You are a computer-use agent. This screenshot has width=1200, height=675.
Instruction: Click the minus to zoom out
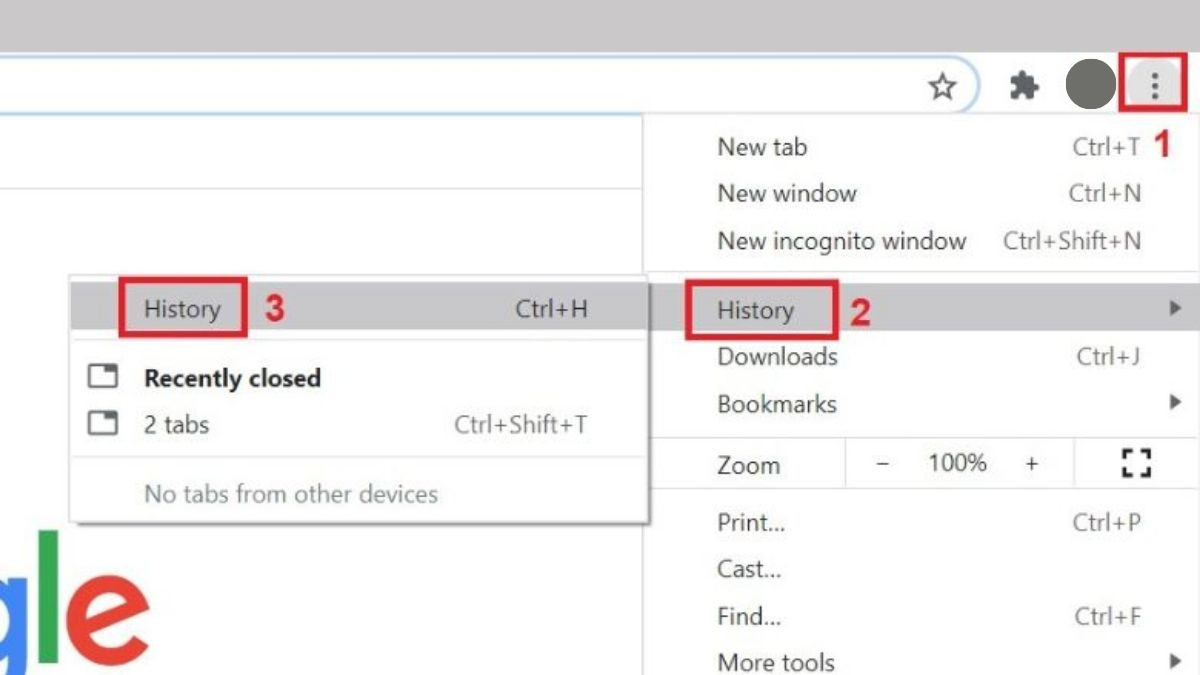coord(884,462)
